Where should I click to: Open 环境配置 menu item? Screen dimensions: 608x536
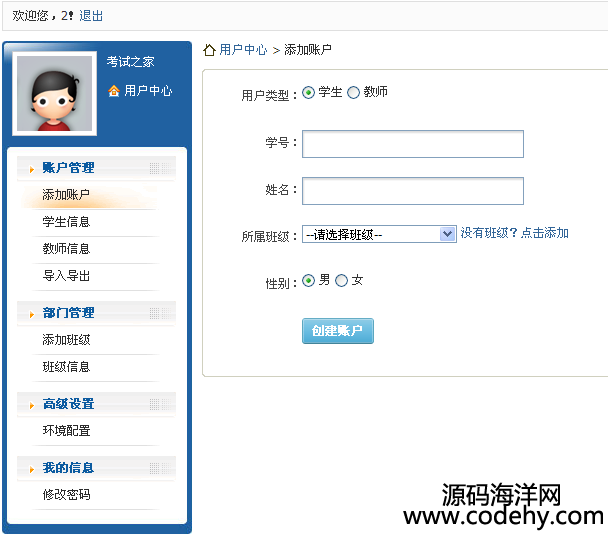tap(66, 431)
